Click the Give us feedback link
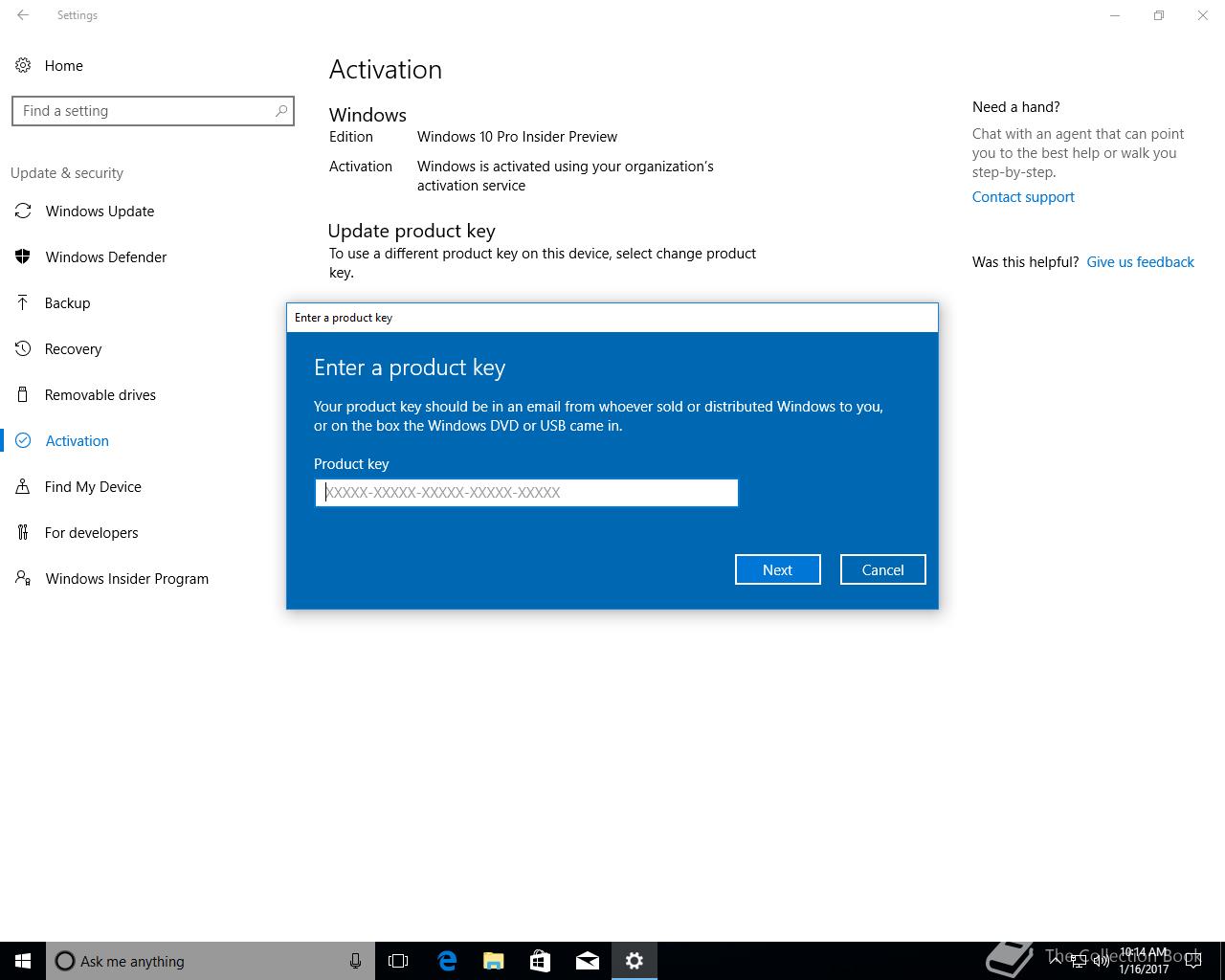1225x980 pixels. (1140, 262)
